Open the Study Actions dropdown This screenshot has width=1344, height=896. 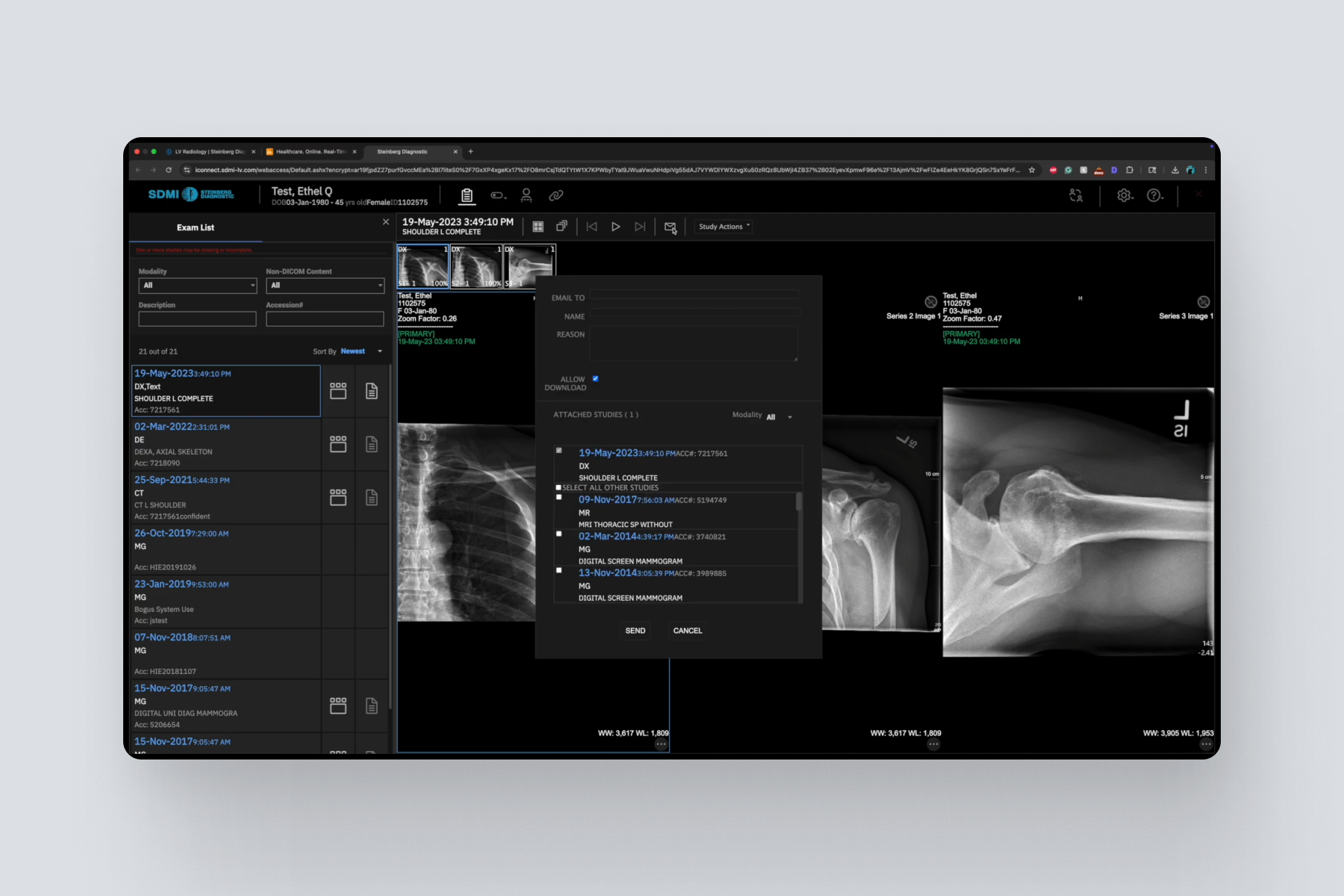(x=724, y=227)
